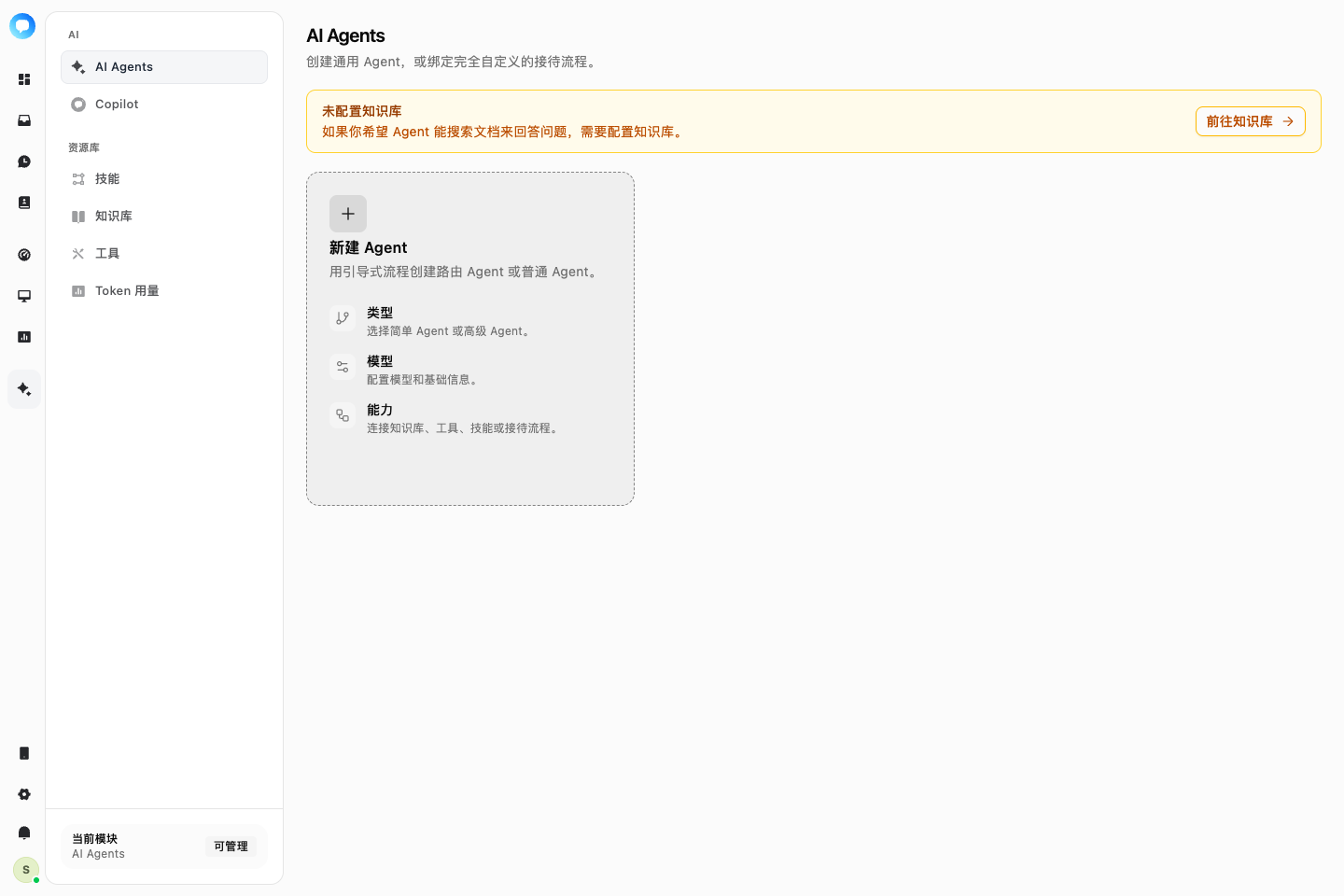Click the AI Agents page heading
The width and height of the screenshot is (1344, 896).
pos(345,35)
